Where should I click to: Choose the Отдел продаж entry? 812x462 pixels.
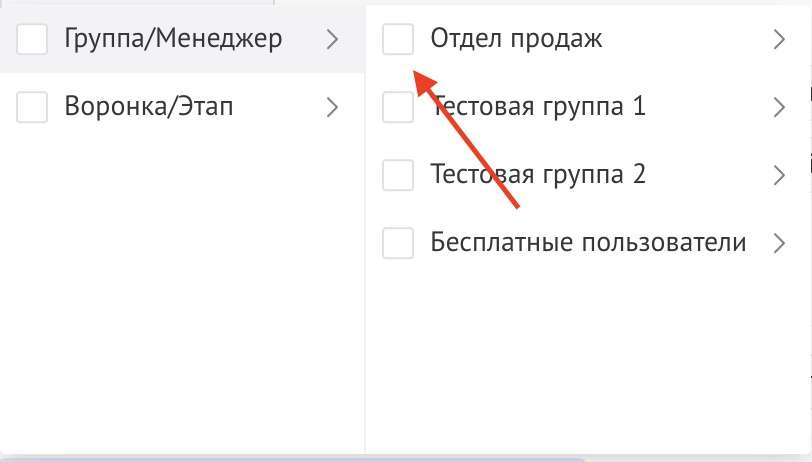tap(517, 39)
